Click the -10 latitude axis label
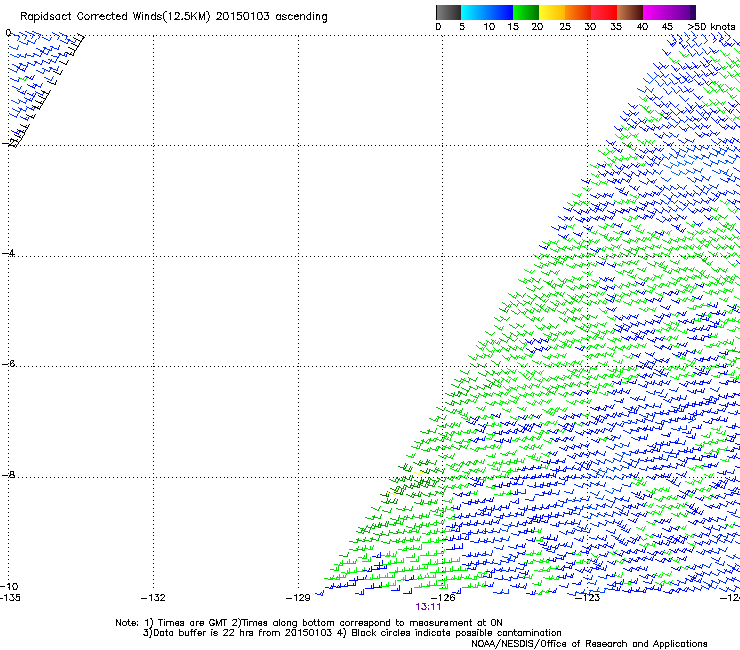 pos(9,586)
